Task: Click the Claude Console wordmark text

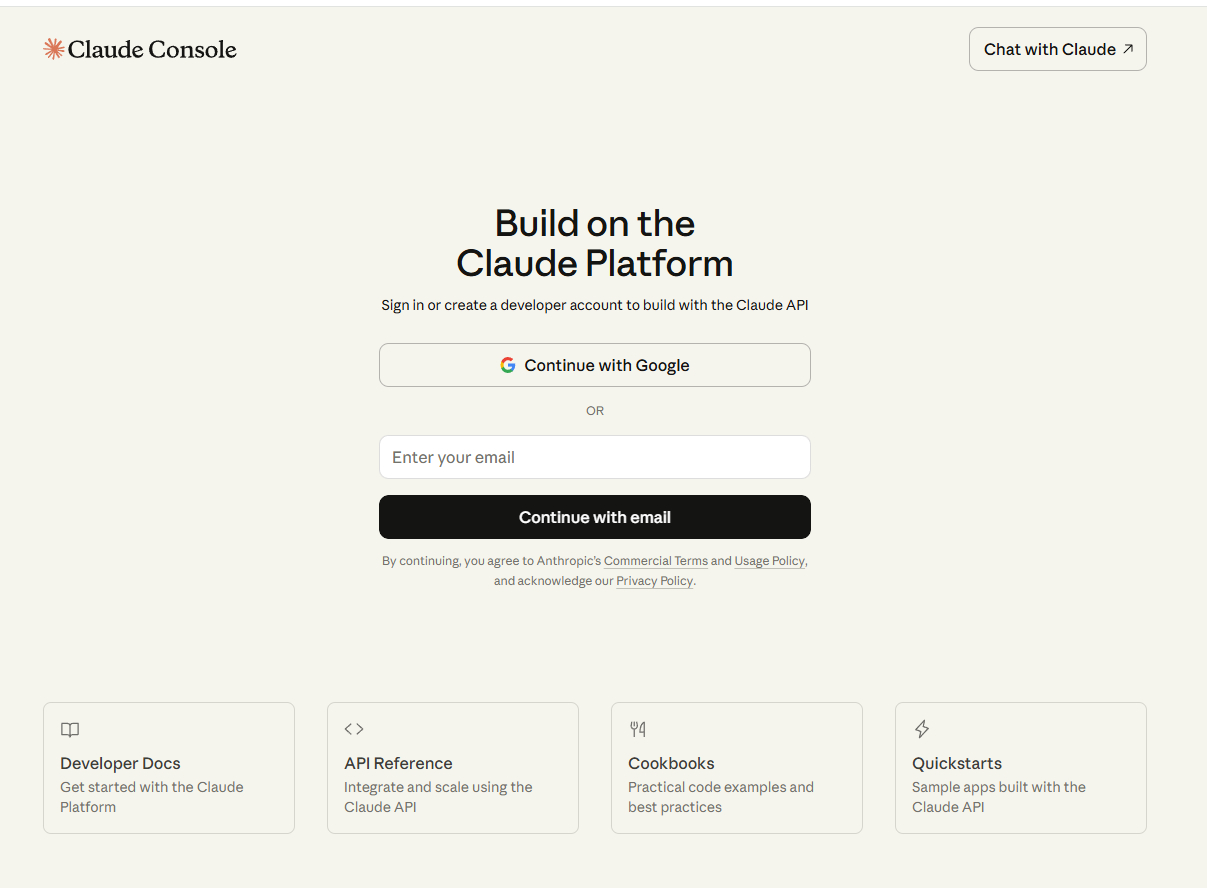Action: click(x=152, y=49)
